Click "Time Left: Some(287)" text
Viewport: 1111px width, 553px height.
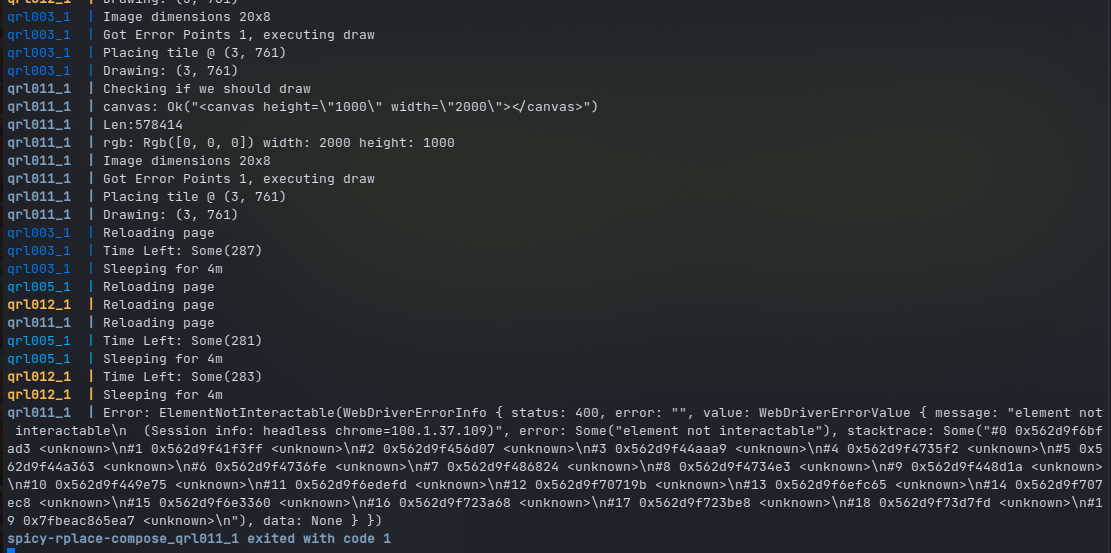[182, 251]
